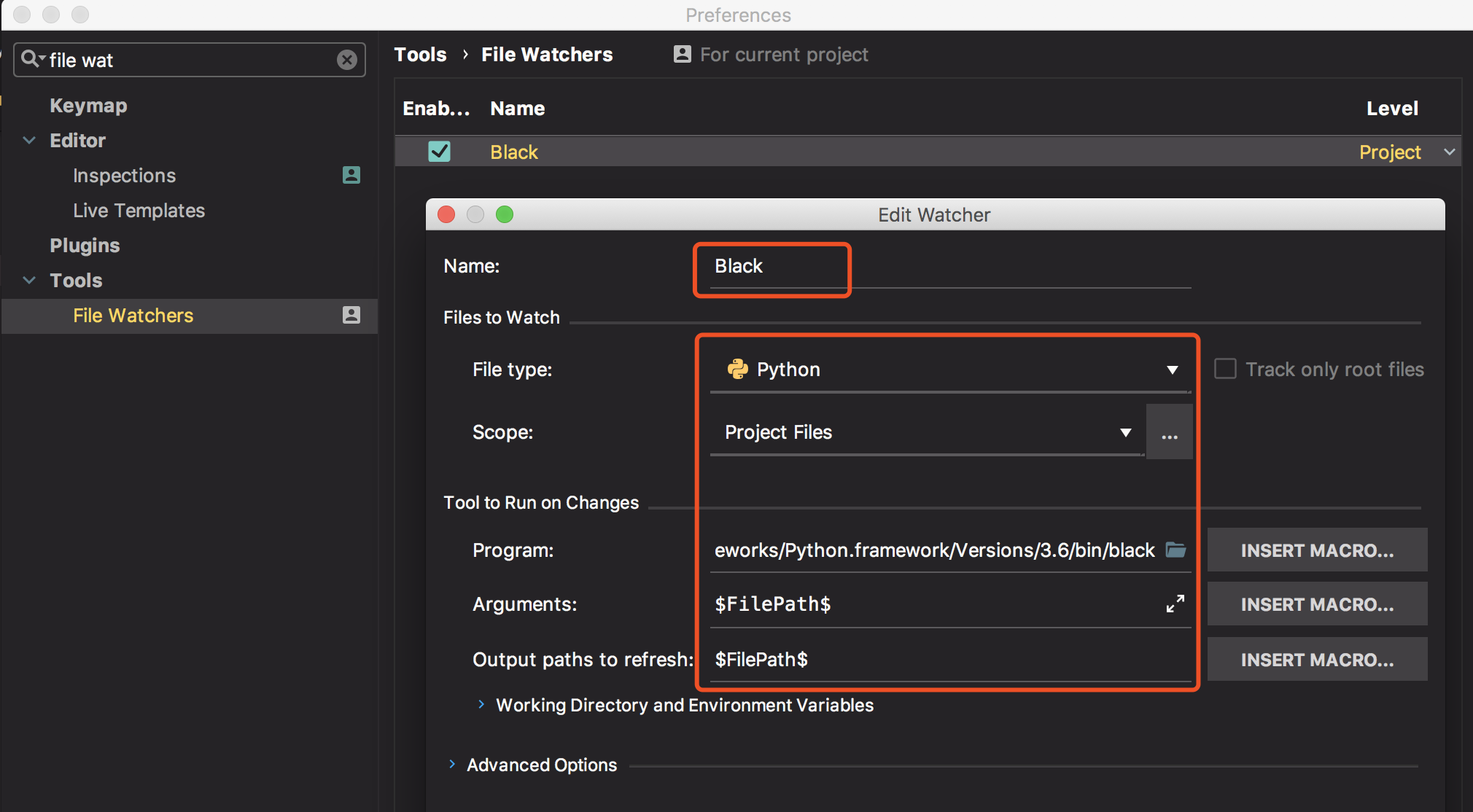Click the project icon beside File Watchers item
The image size is (1473, 812).
click(351, 315)
